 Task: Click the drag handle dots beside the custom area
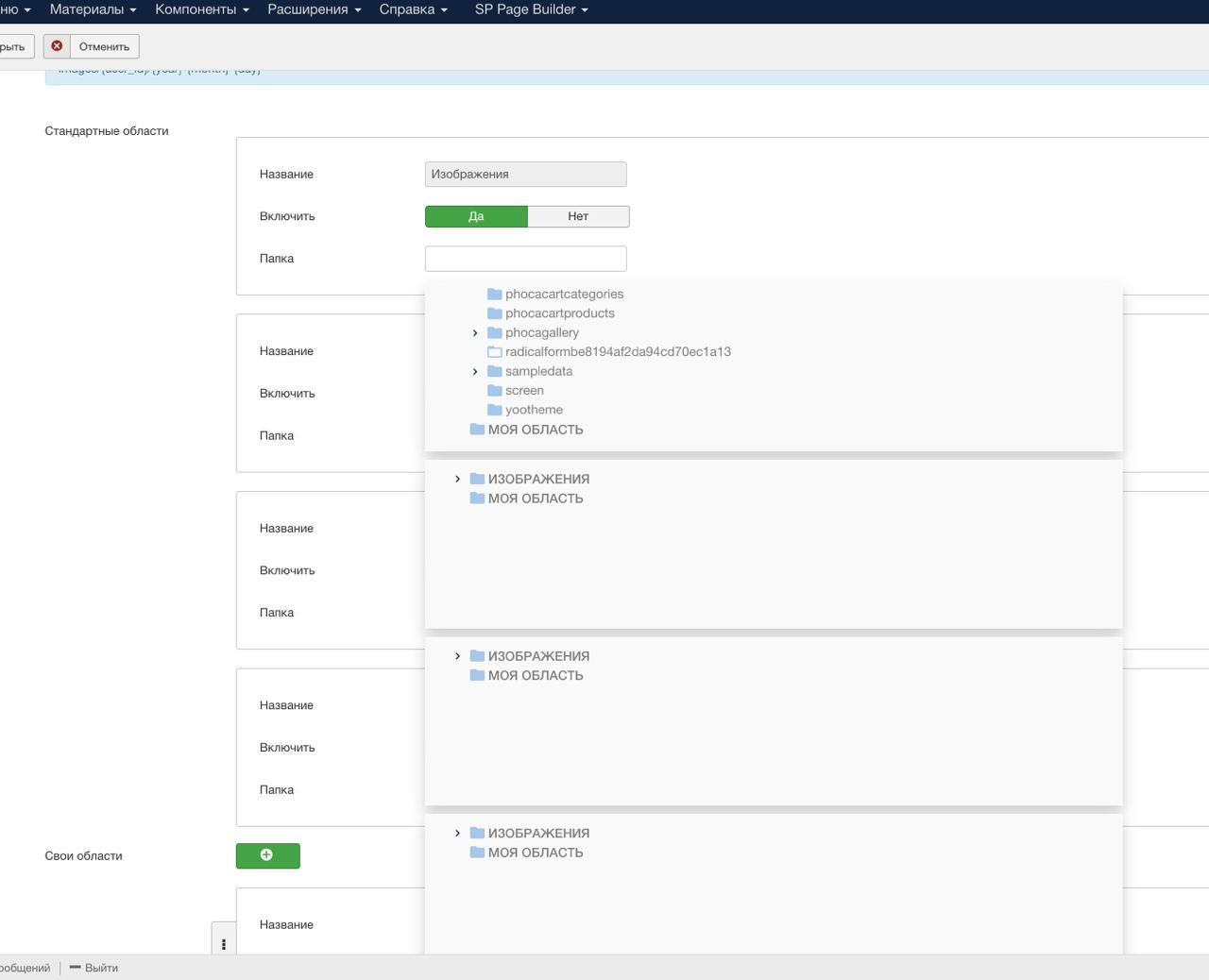click(224, 943)
